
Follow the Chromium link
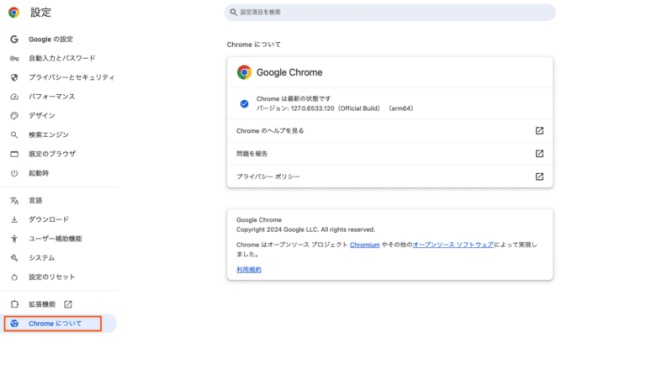(365, 245)
